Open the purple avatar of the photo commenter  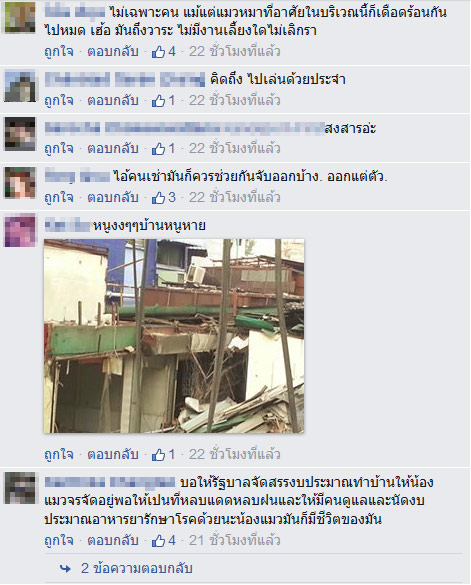click(20, 230)
